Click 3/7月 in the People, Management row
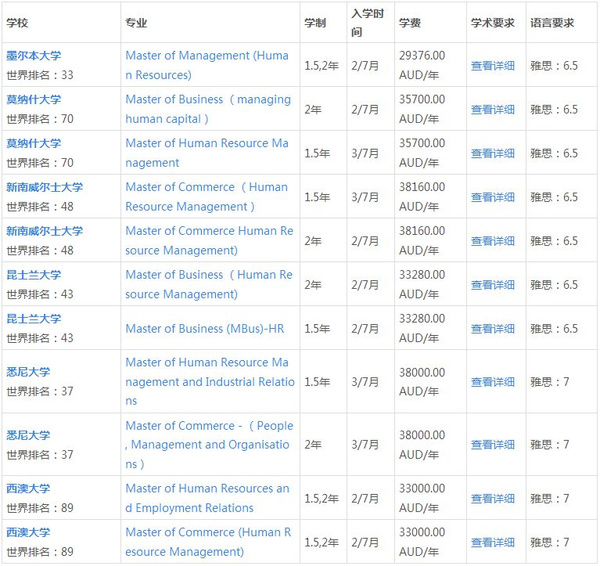600x566 pixels. [365, 445]
